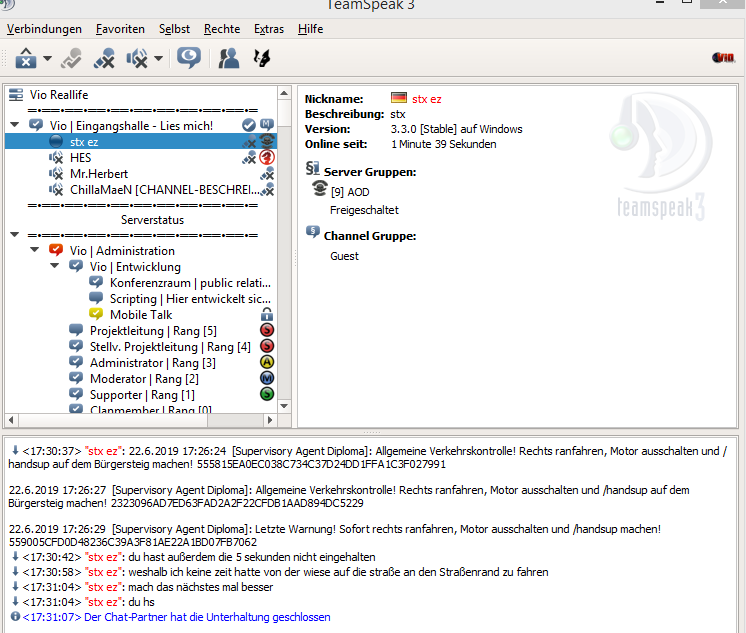Click the red nickname stx ez in info panel

pos(427,99)
